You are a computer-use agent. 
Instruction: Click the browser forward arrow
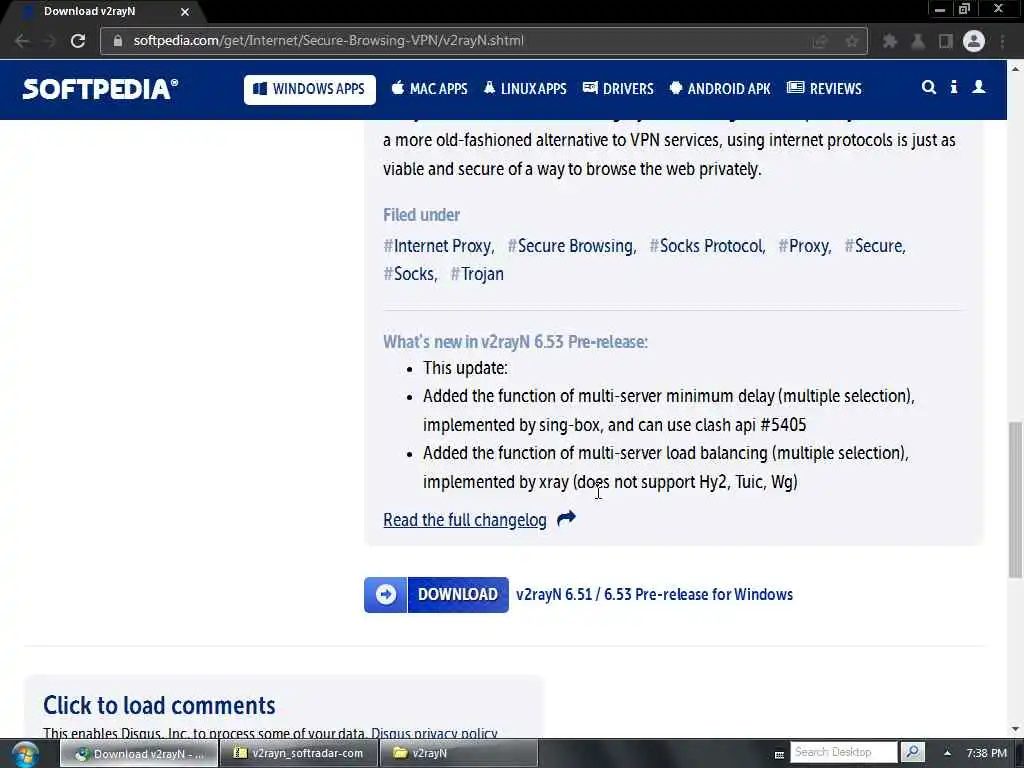click(x=50, y=40)
